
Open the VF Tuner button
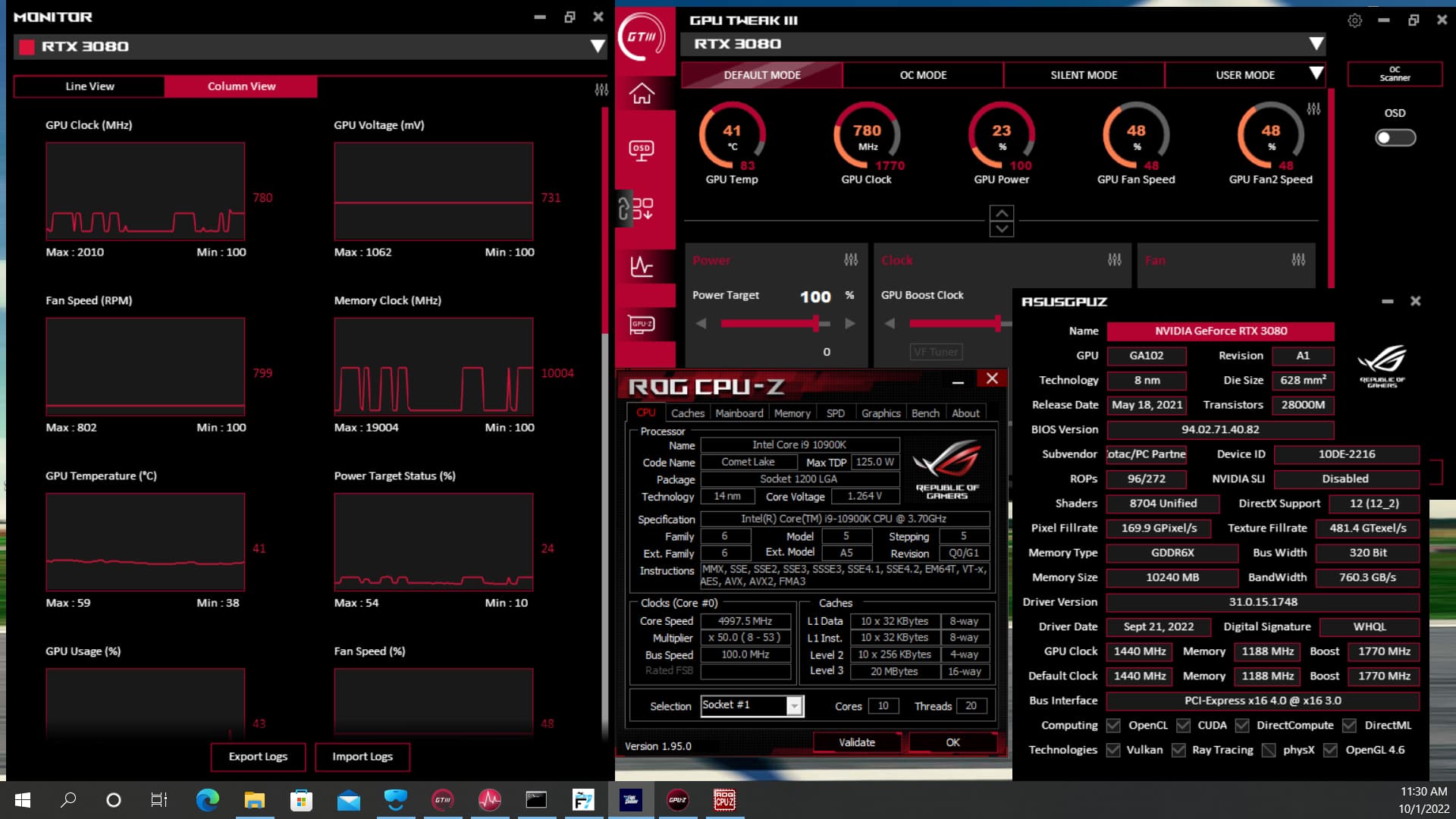pos(937,352)
